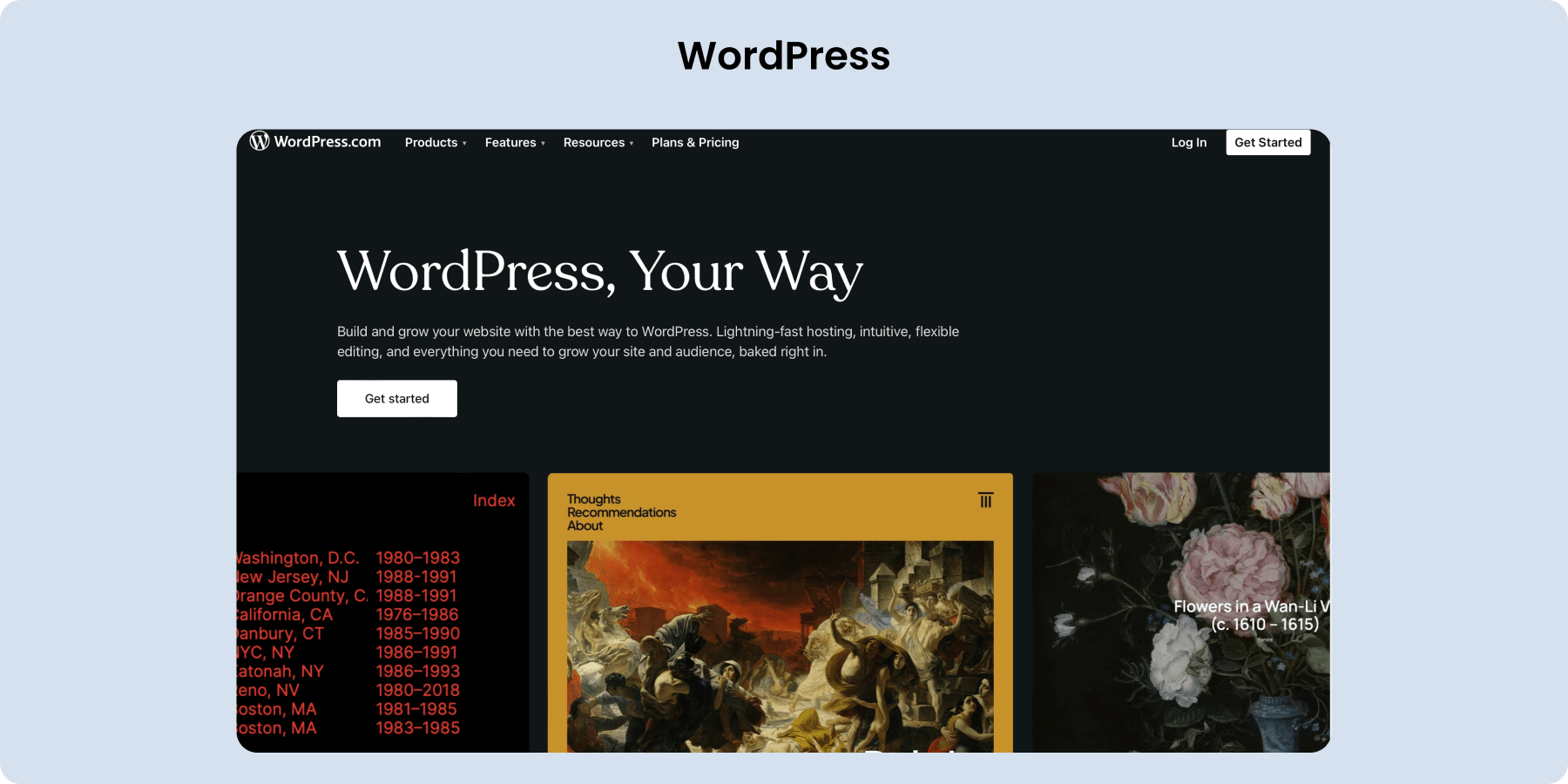Open the Products dropdown menu

point(436,142)
